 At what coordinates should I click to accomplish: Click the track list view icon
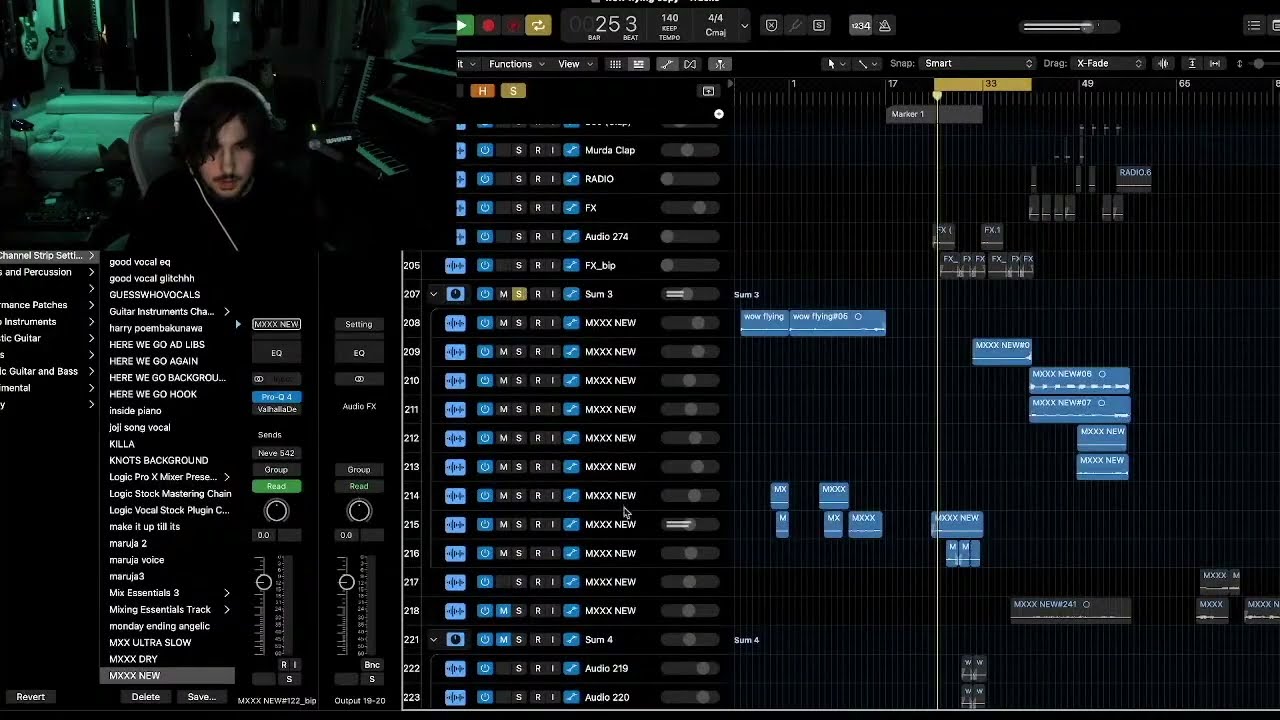pyautogui.click(x=638, y=64)
